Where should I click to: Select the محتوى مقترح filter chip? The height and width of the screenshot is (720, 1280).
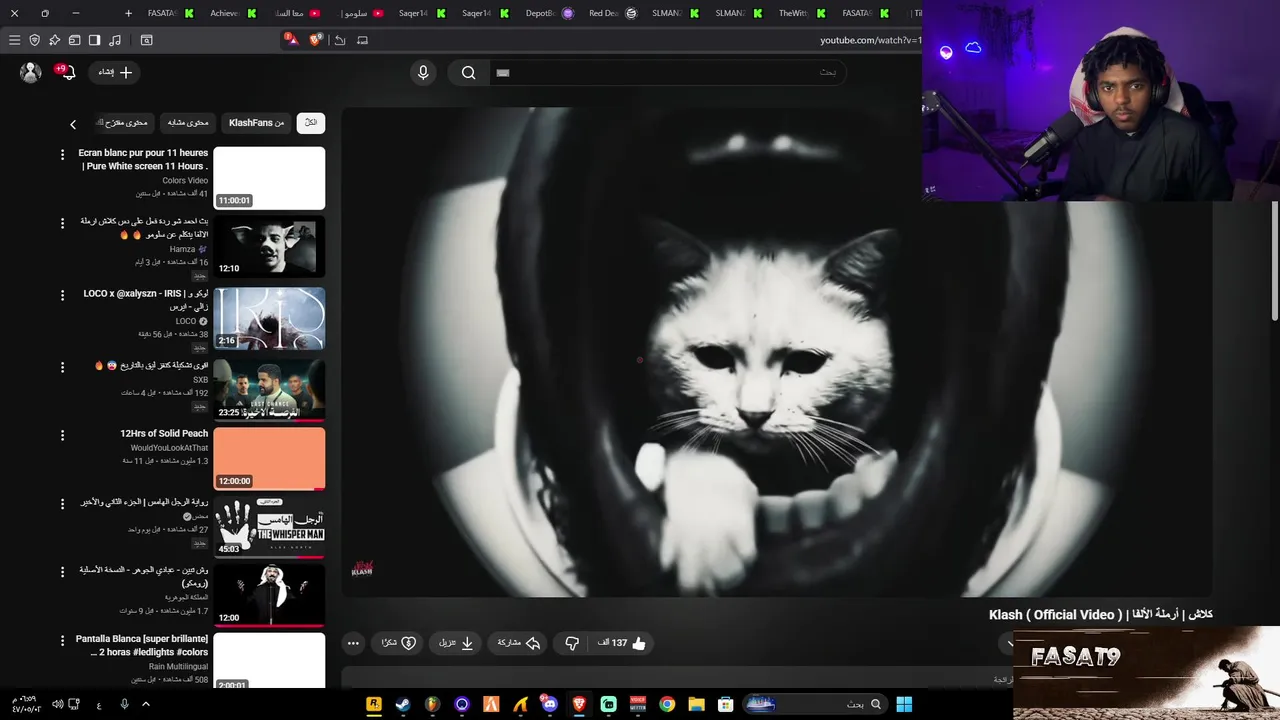pyautogui.click(x=124, y=123)
